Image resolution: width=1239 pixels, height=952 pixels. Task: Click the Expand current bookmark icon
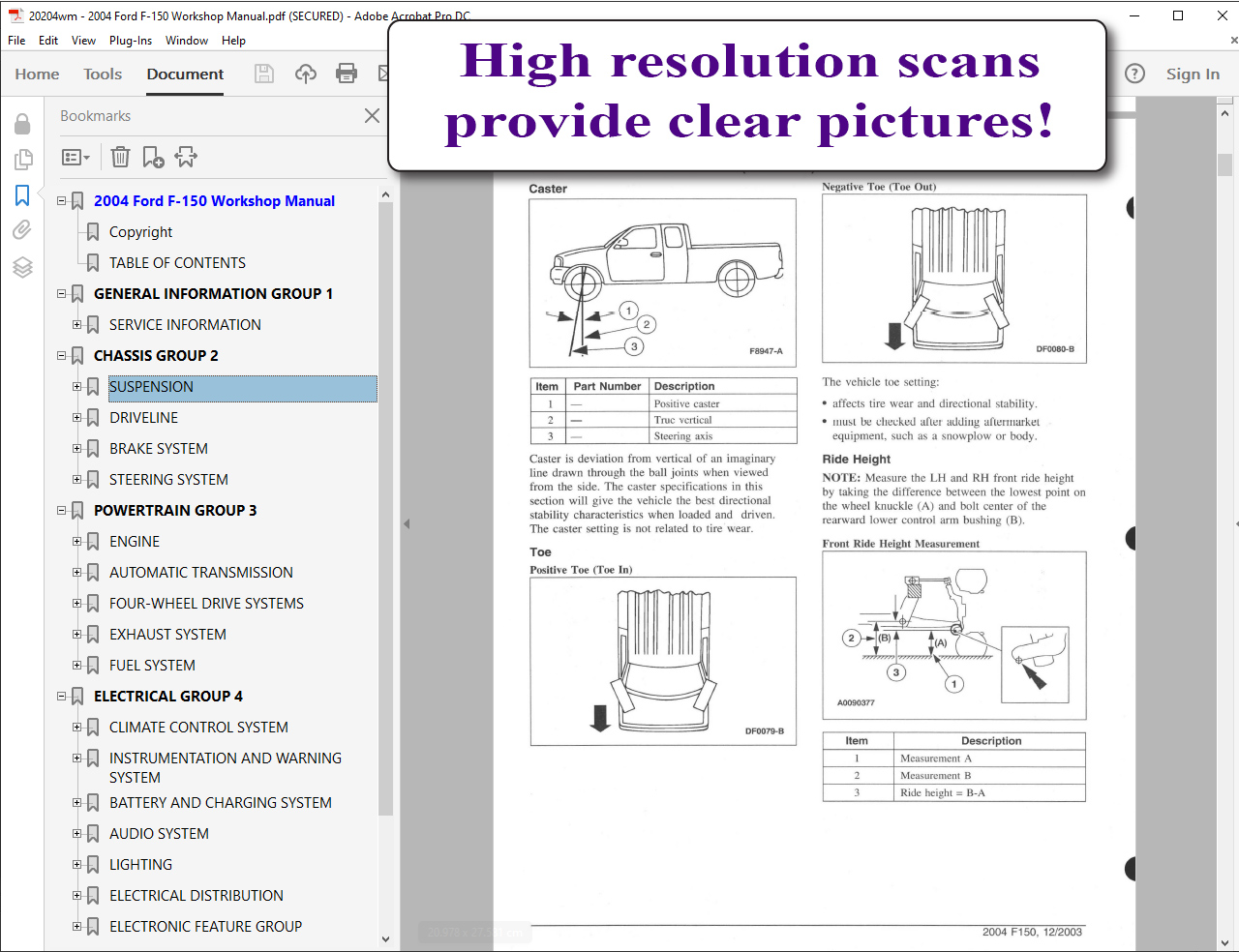(x=186, y=157)
